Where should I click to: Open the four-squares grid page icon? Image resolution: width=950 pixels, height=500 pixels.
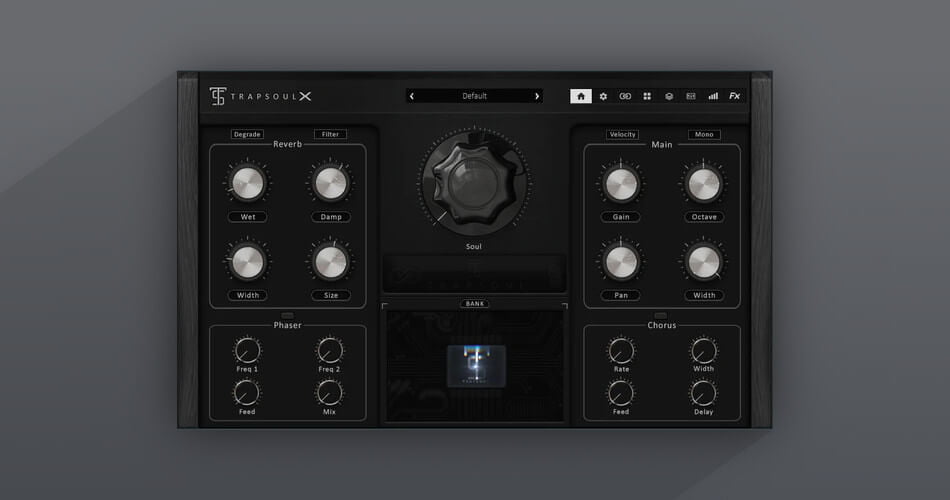tap(647, 96)
